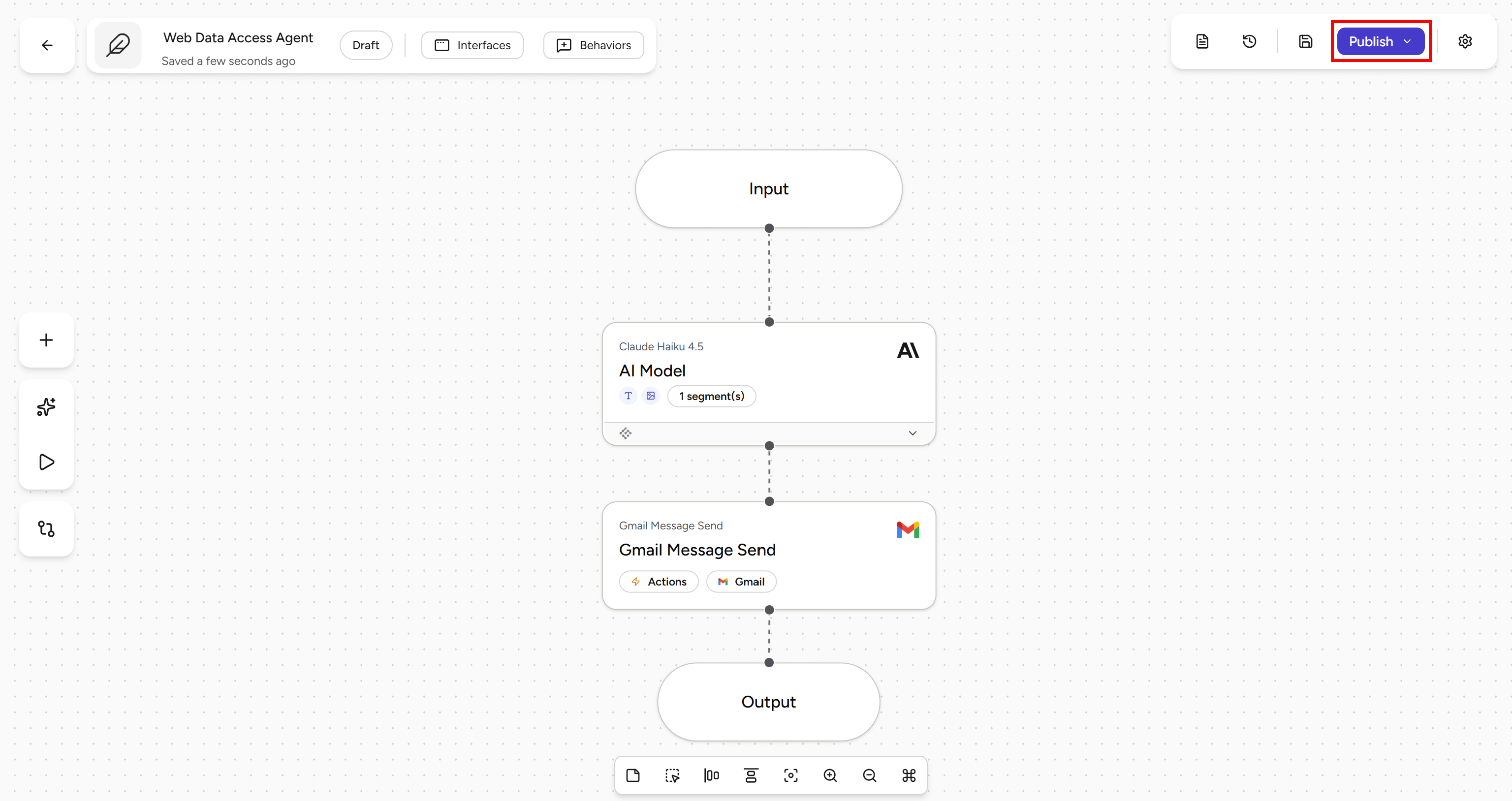1512x801 pixels.
Task: Add a node with plus button
Action: (46, 340)
